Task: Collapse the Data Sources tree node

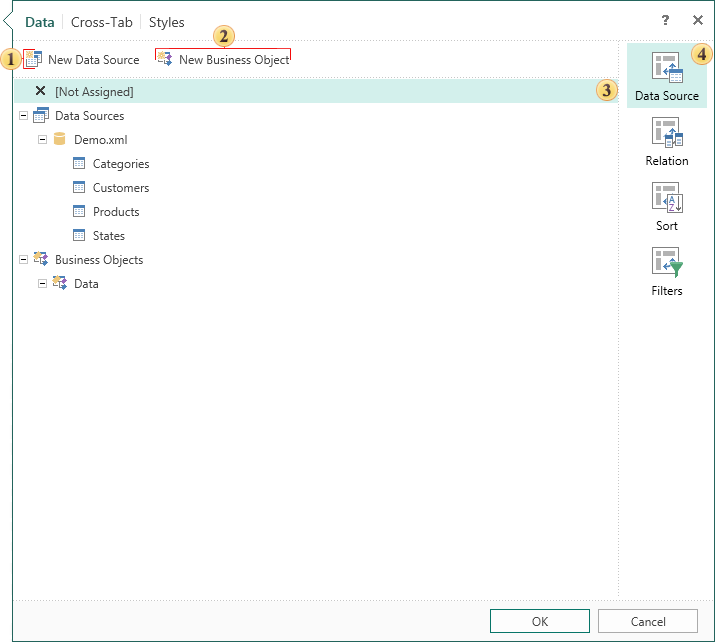Action: pos(23,116)
